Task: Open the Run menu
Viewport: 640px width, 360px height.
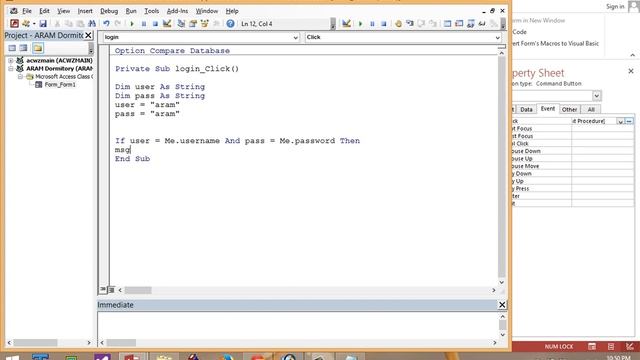Action: (x=131, y=11)
